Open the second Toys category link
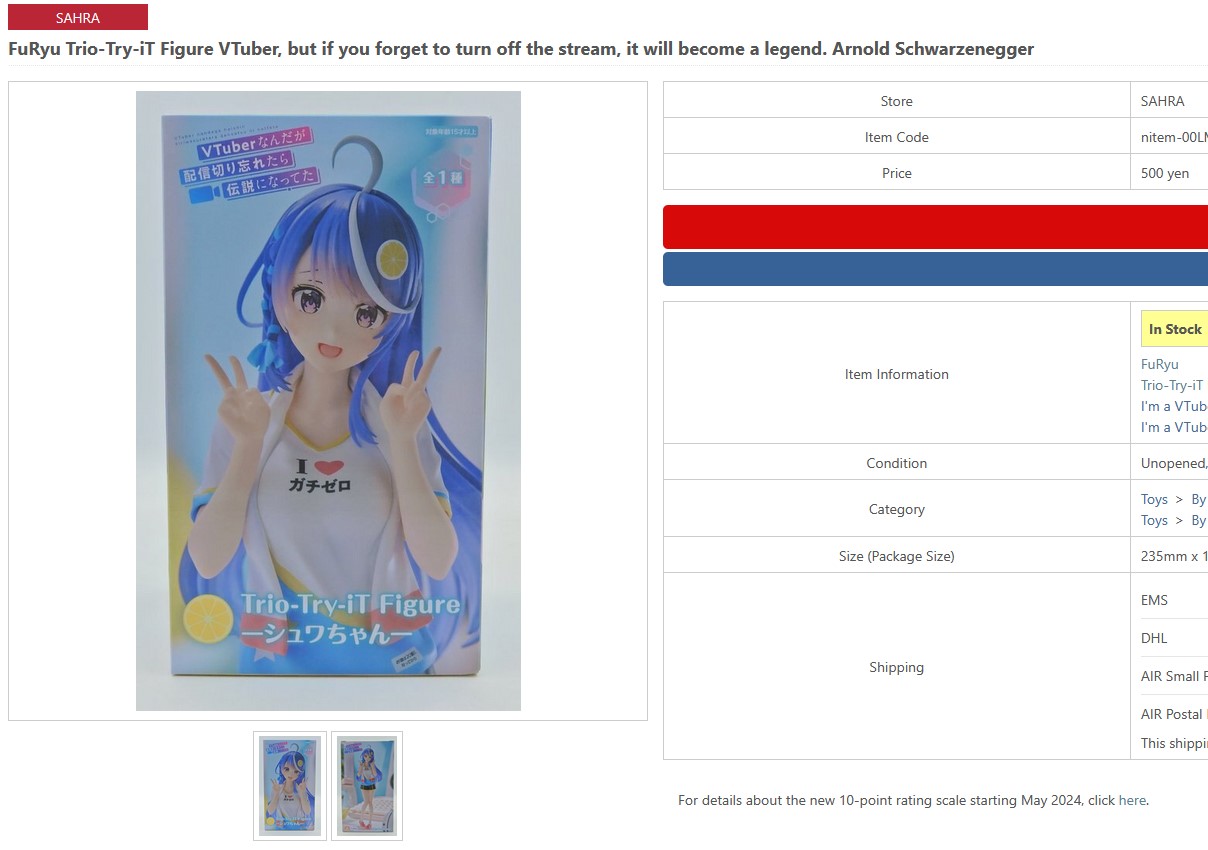The width and height of the screenshot is (1208, 850). point(1154,520)
